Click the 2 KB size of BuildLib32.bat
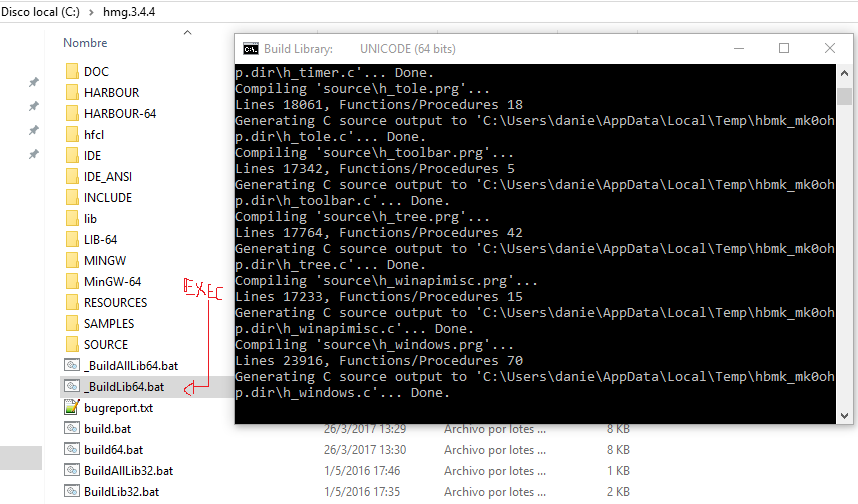This screenshot has height=504, width=858. click(x=618, y=491)
